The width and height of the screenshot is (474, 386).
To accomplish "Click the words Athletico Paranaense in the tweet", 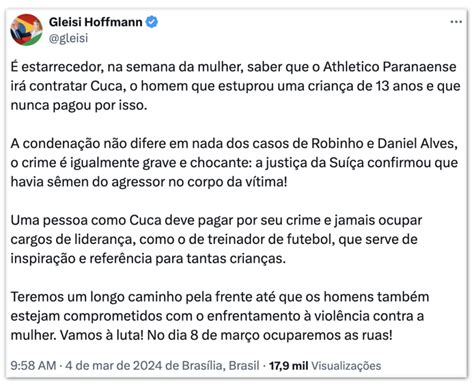I will click(x=390, y=67).
